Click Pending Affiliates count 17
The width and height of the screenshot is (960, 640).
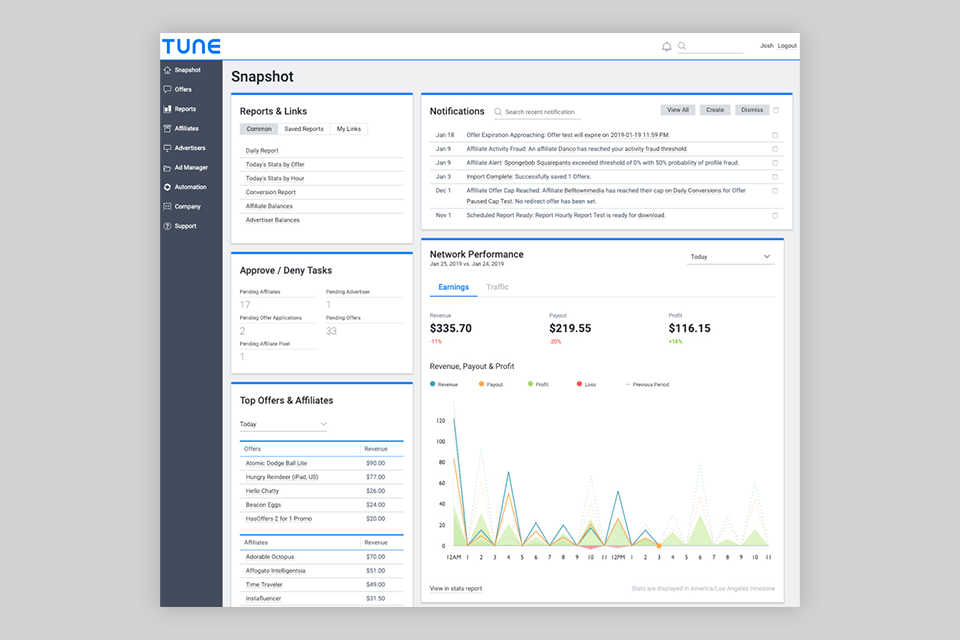[x=245, y=305]
